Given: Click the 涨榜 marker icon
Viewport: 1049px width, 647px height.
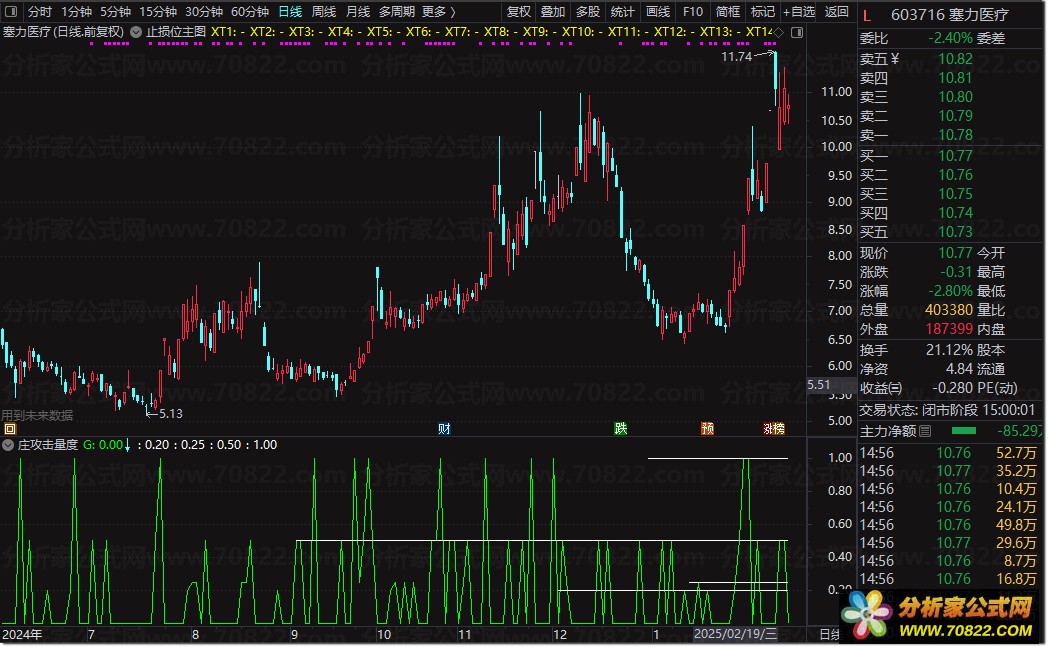Looking at the screenshot, I should point(773,429).
